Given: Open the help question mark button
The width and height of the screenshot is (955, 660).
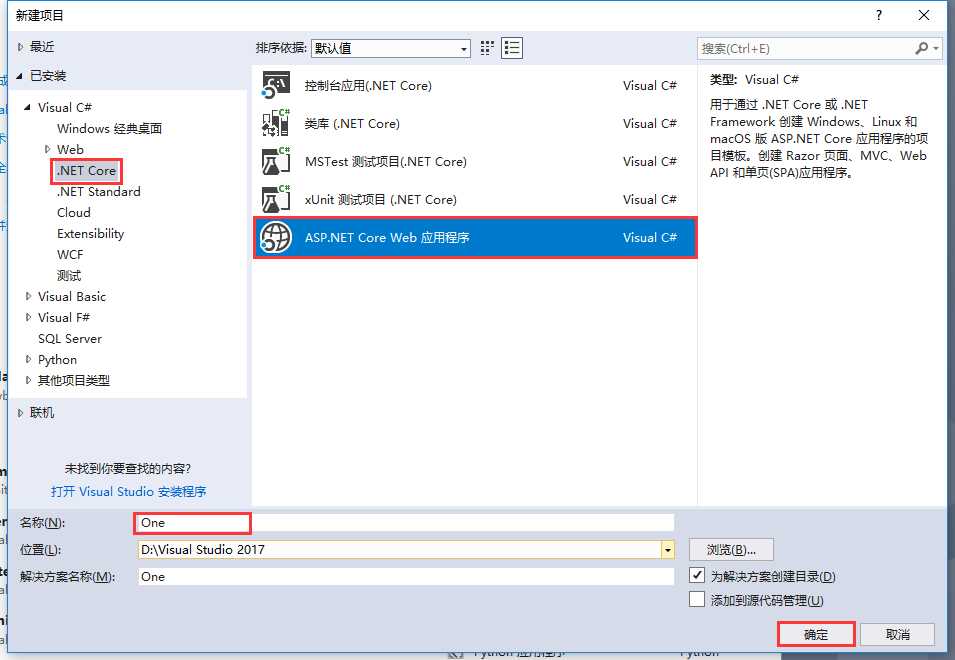Looking at the screenshot, I should 878,15.
